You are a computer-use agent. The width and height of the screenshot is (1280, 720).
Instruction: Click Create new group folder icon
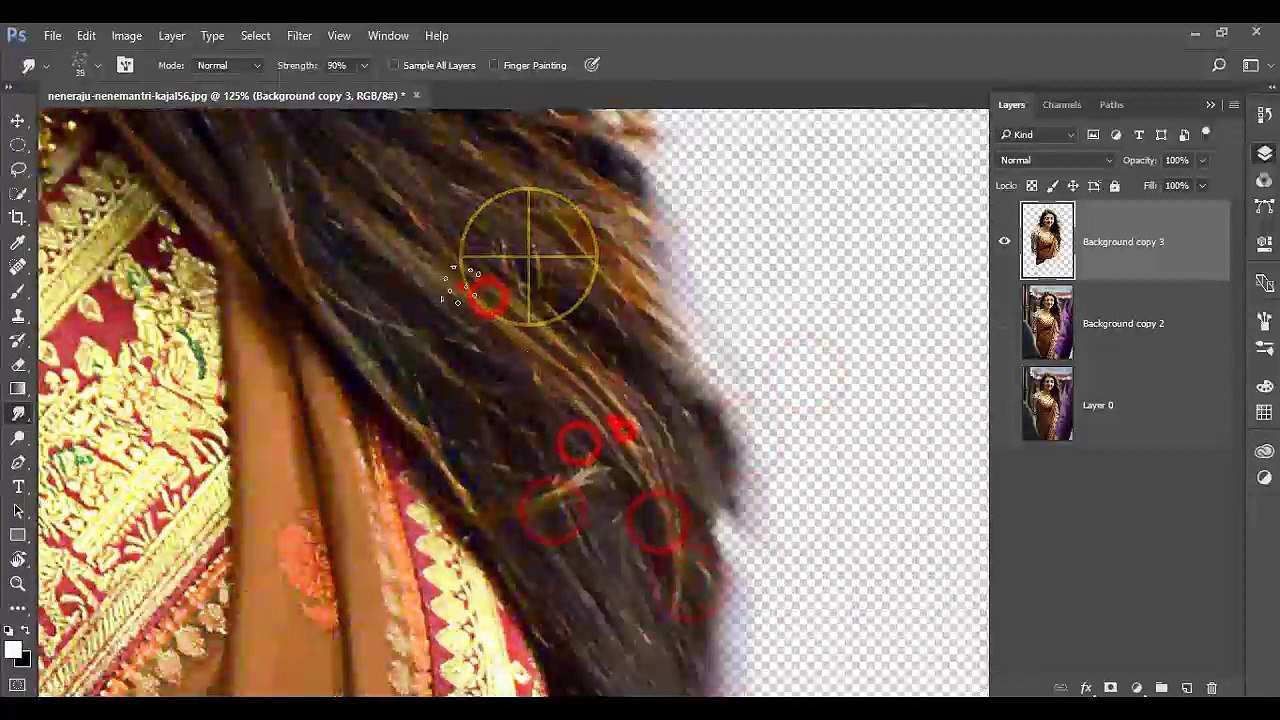pos(1161,688)
